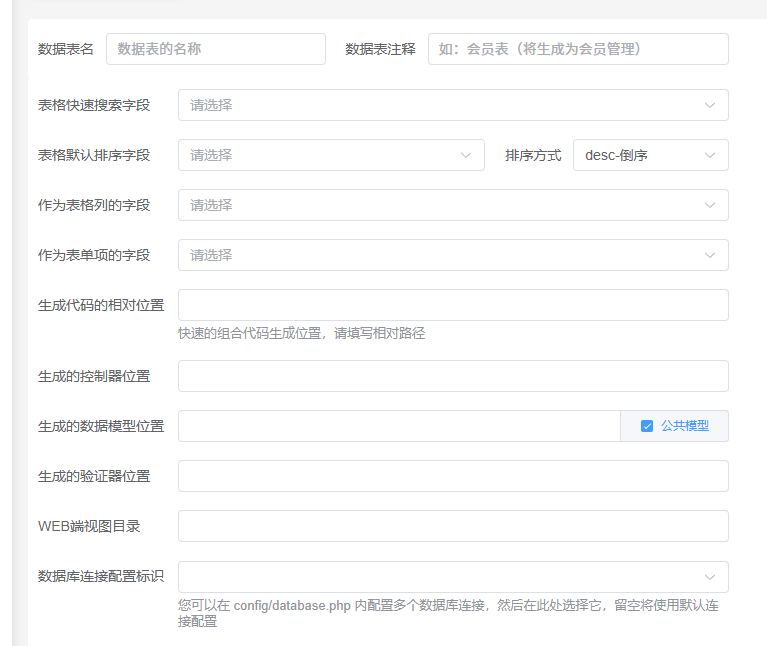This screenshot has width=767, height=646.
Task: Open the 作为表格列的字段 dropdown
Action: coord(453,205)
